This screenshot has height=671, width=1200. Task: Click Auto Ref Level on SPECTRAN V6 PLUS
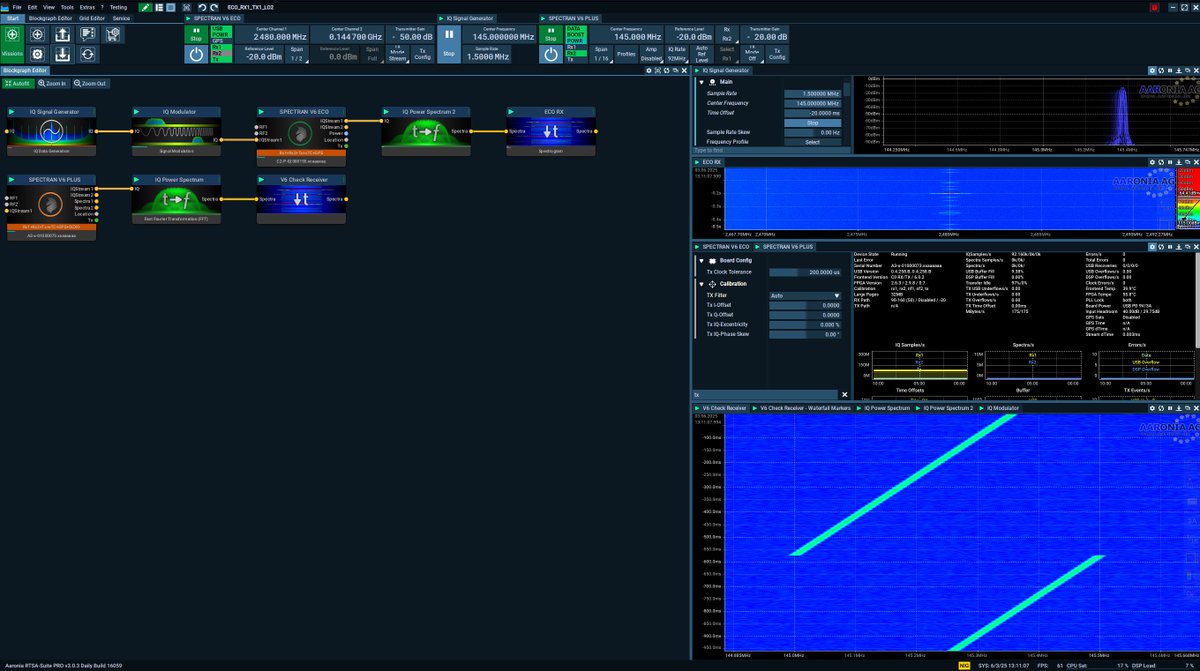(701, 53)
